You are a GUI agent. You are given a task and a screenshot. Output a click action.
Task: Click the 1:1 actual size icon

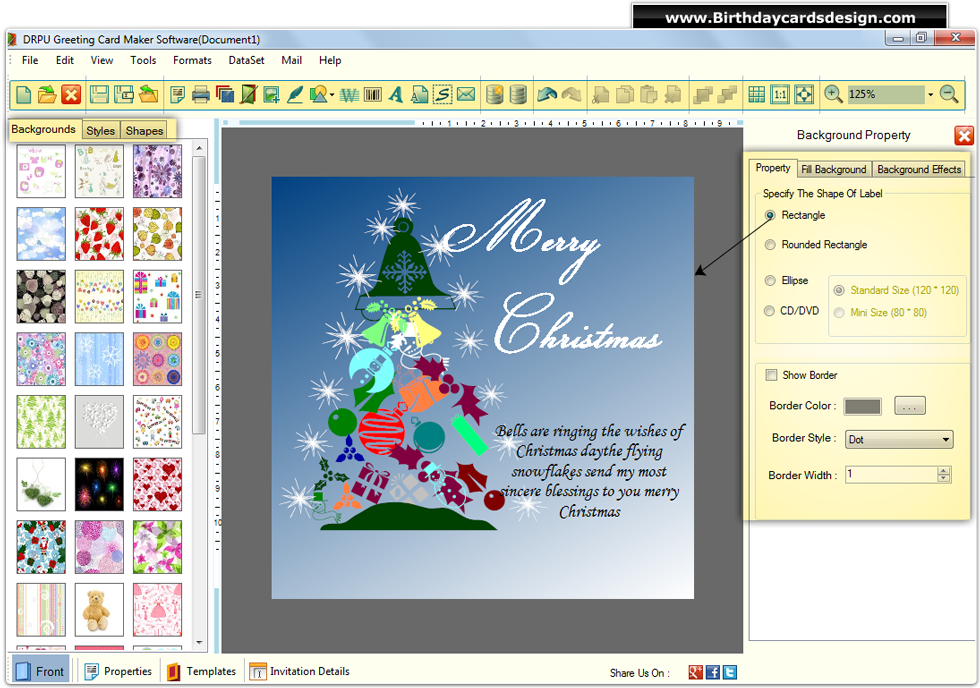click(x=780, y=95)
